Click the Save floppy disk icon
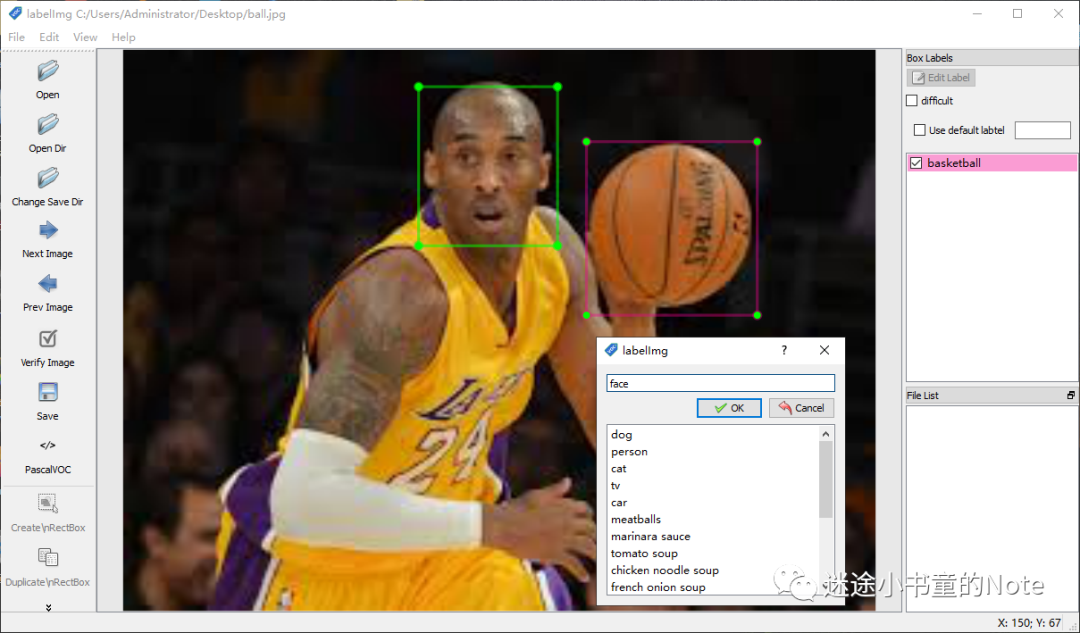1080x633 pixels. click(48, 392)
